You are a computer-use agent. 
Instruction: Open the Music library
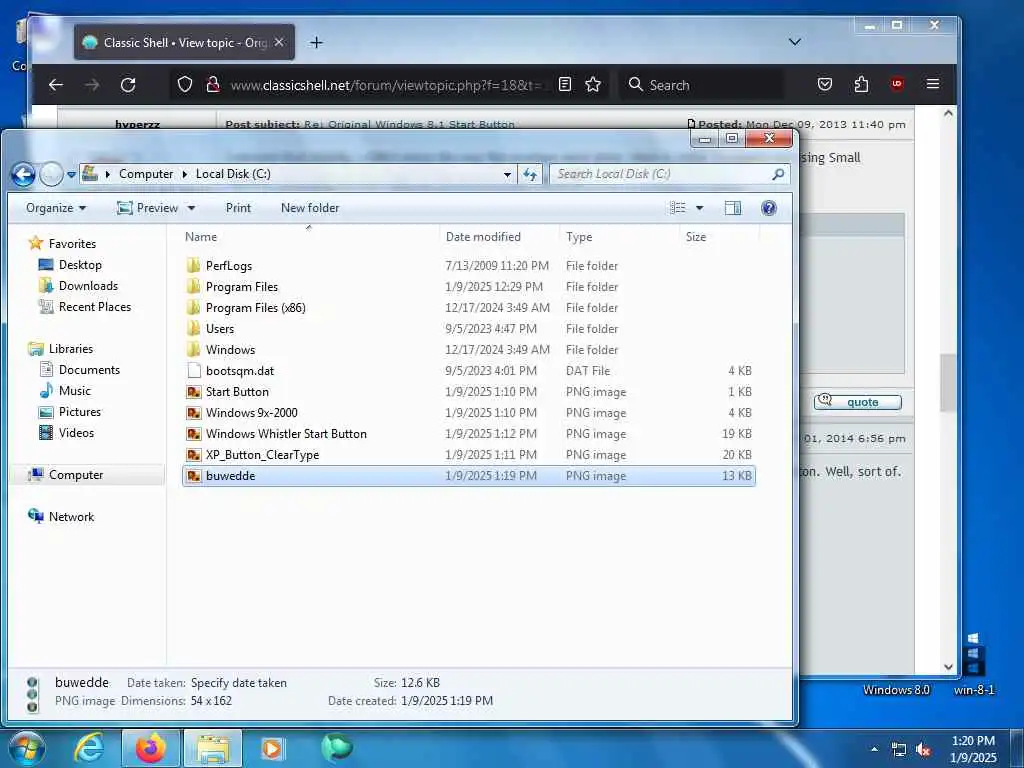(x=74, y=391)
